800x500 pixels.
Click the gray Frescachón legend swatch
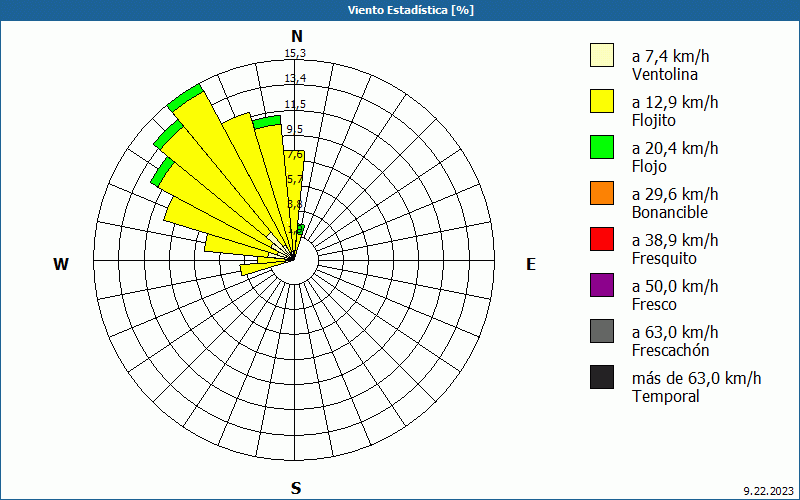pyautogui.click(x=602, y=331)
